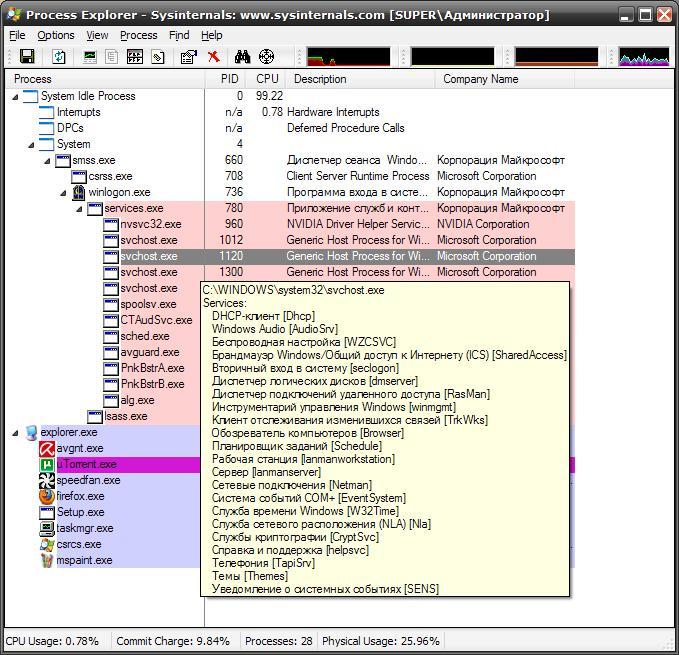This screenshot has width=679, height=655.
Task: Collapse the explorer.exe node
Action: pyautogui.click(x=15, y=433)
